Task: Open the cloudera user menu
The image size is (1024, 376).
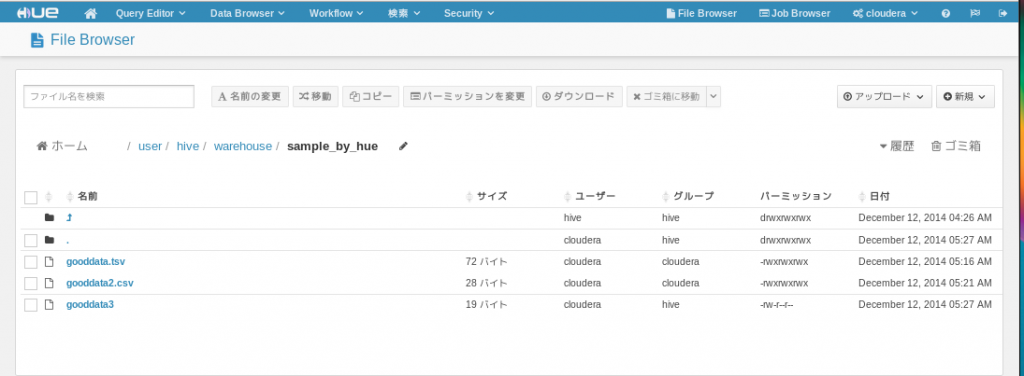Action: [886, 13]
